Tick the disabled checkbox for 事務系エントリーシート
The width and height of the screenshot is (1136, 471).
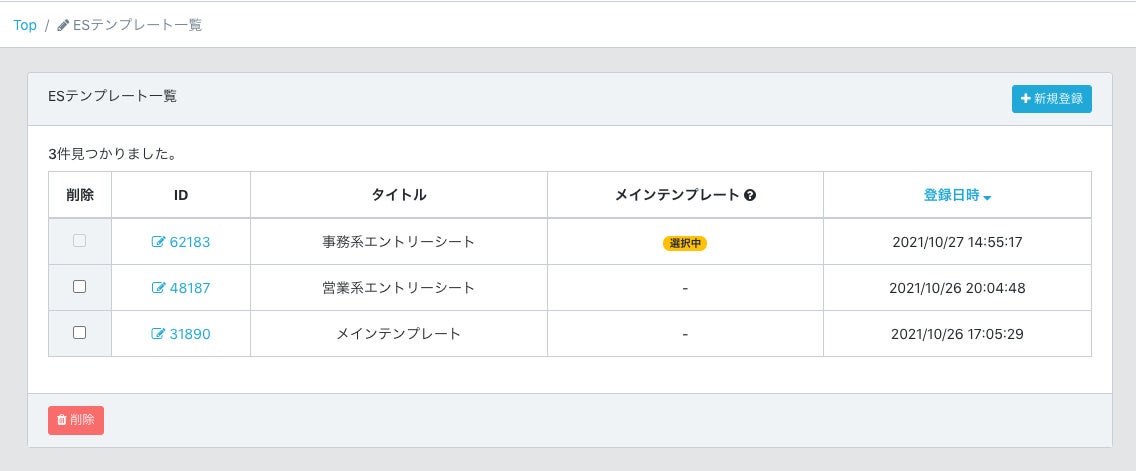pyautogui.click(x=80, y=241)
